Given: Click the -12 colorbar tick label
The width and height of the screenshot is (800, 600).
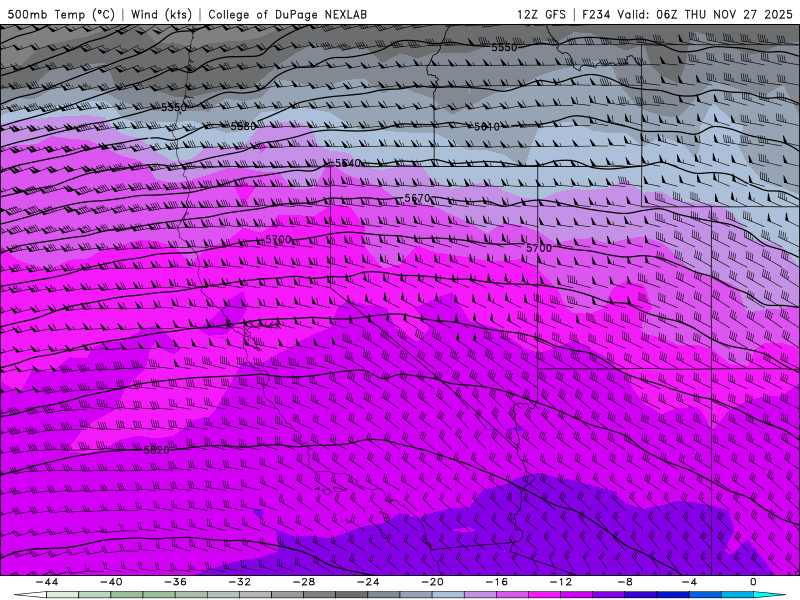Looking at the screenshot, I should pyautogui.click(x=561, y=582).
